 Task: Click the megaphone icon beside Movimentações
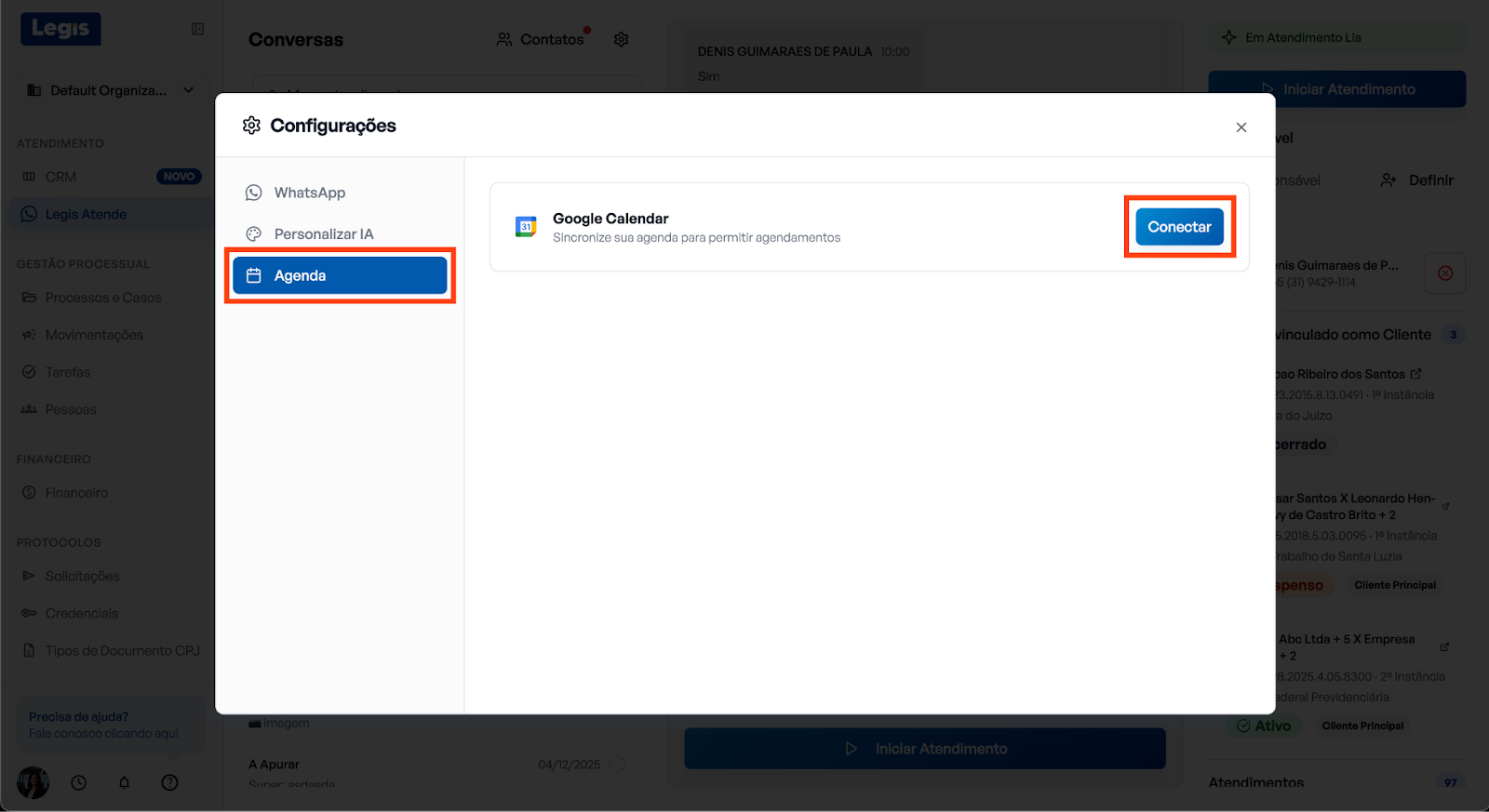[x=29, y=335]
